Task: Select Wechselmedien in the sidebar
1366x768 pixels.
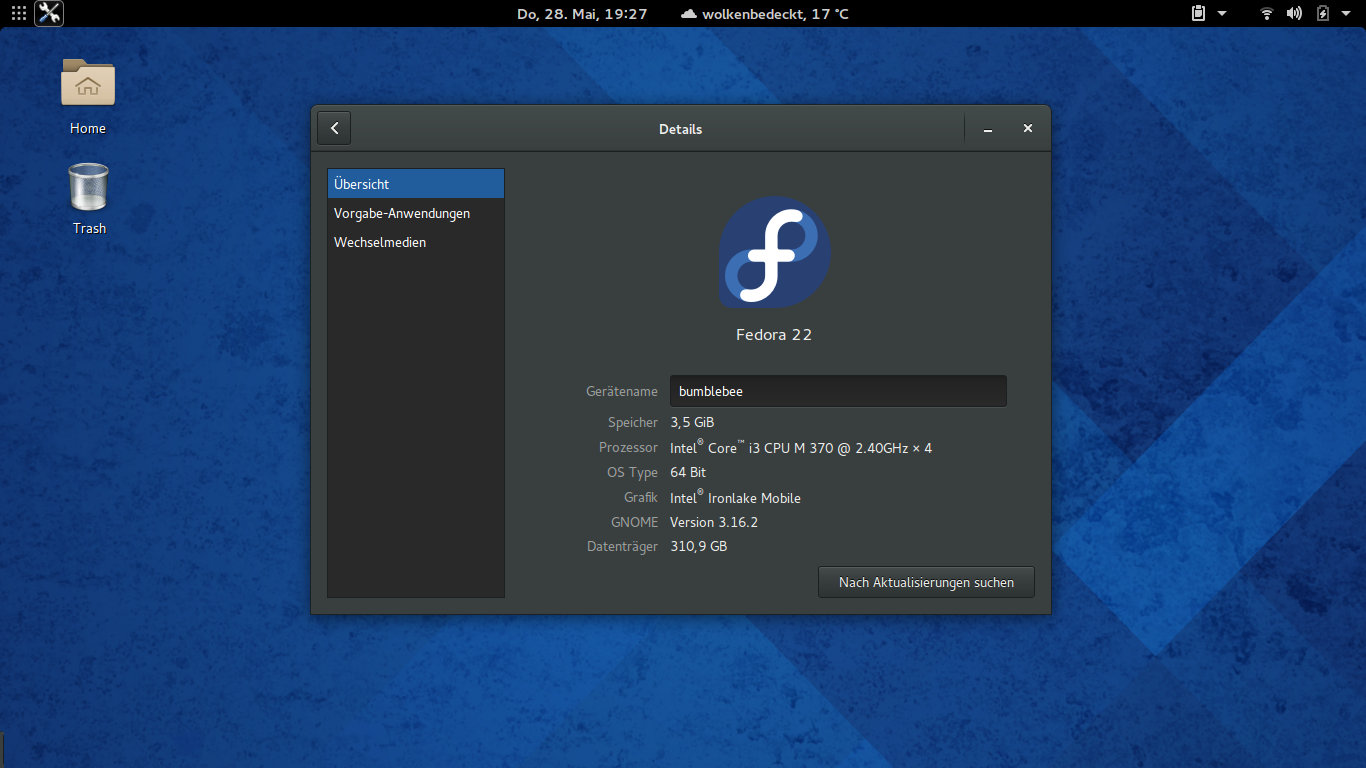Action: [x=416, y=242]
